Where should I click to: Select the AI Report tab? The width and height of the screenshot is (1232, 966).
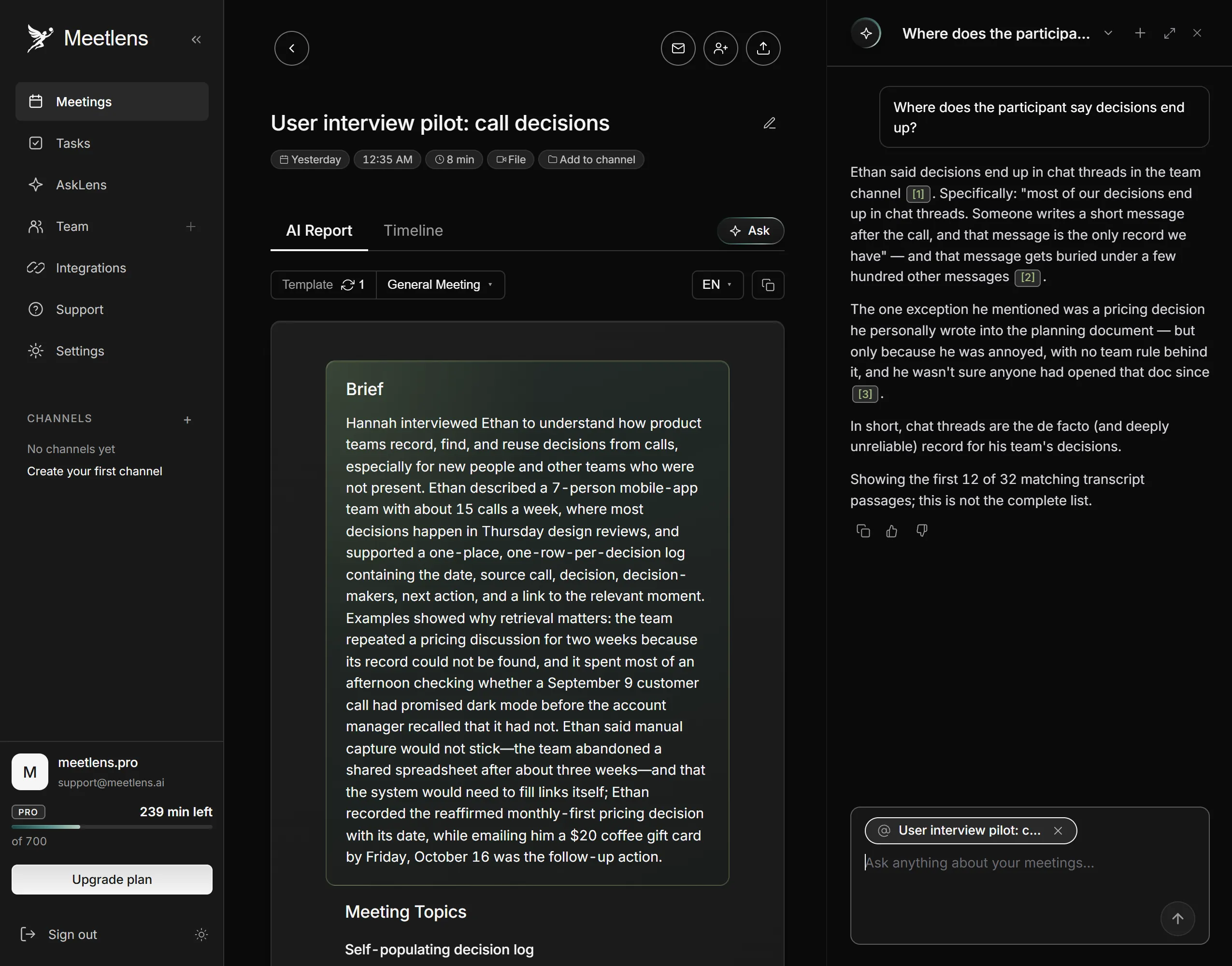[x=319, y=231]
